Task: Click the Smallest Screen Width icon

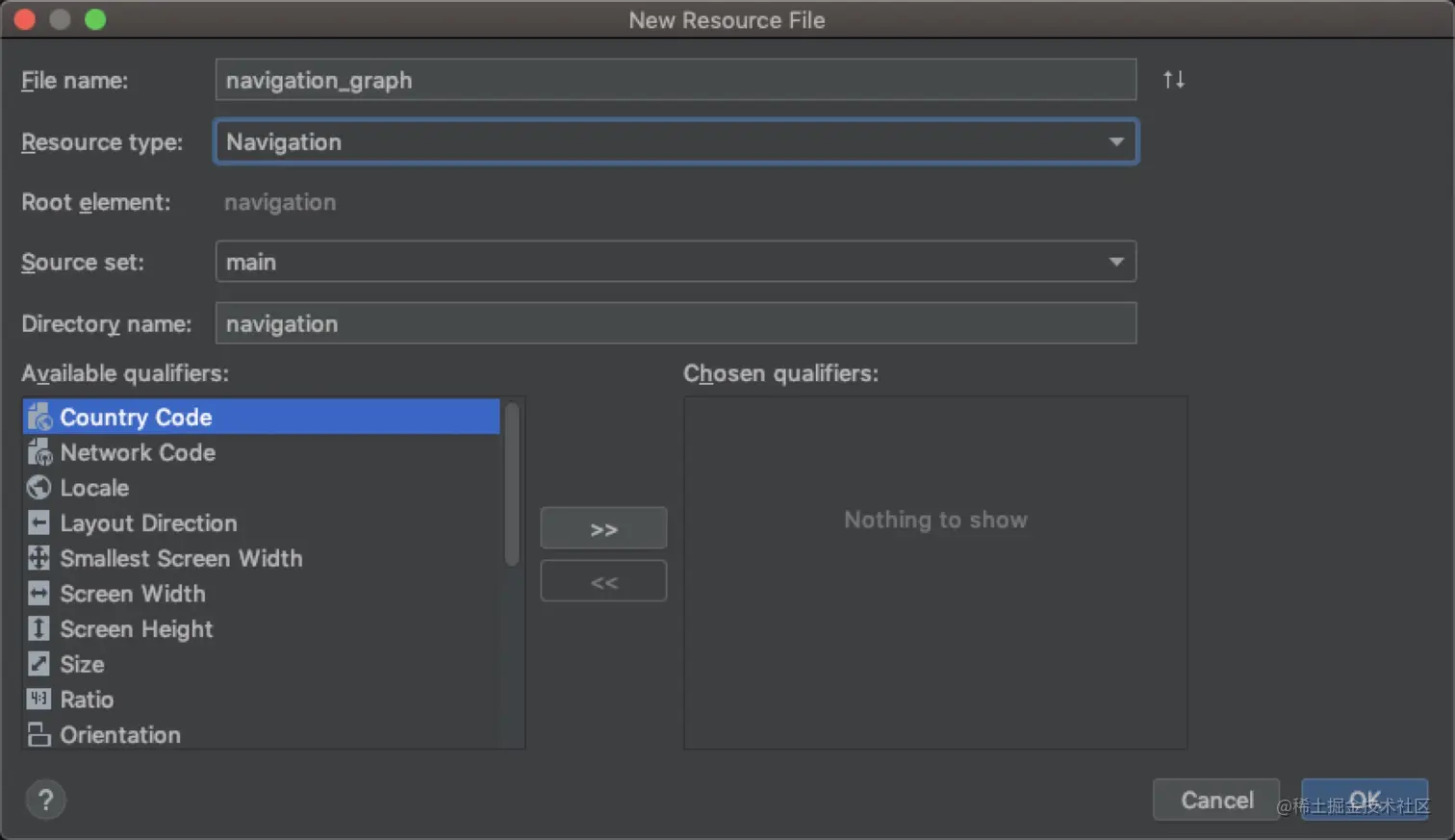Action: (39, 558)
